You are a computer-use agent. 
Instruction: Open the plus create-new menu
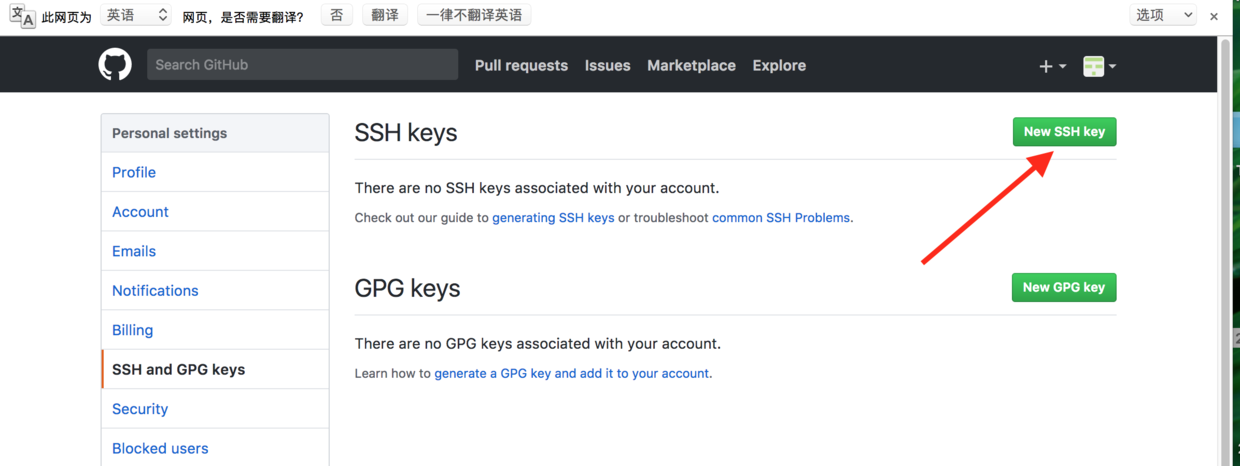(x=1052, y=66)
